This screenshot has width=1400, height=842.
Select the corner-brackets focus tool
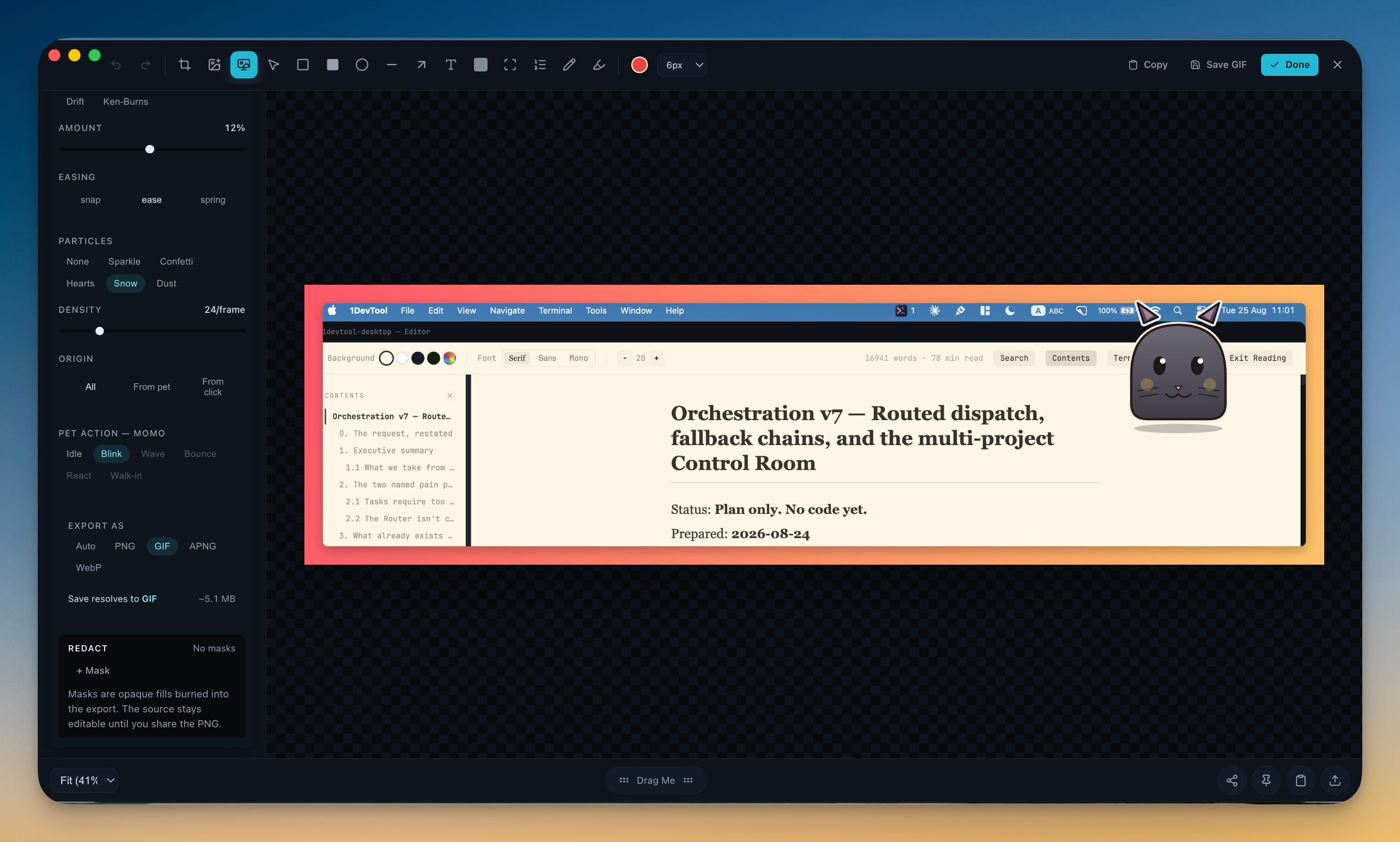[x=510, y=65]
